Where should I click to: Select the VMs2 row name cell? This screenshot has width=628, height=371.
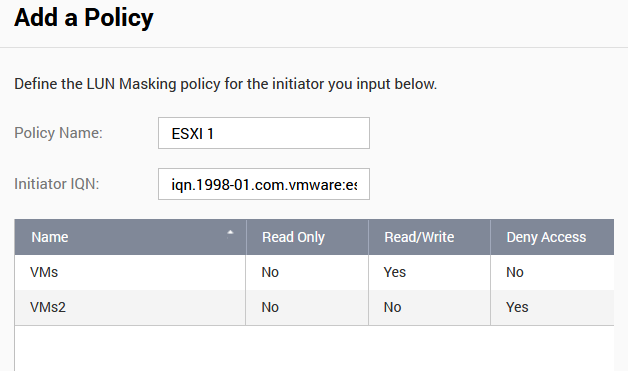coord(130,307)
